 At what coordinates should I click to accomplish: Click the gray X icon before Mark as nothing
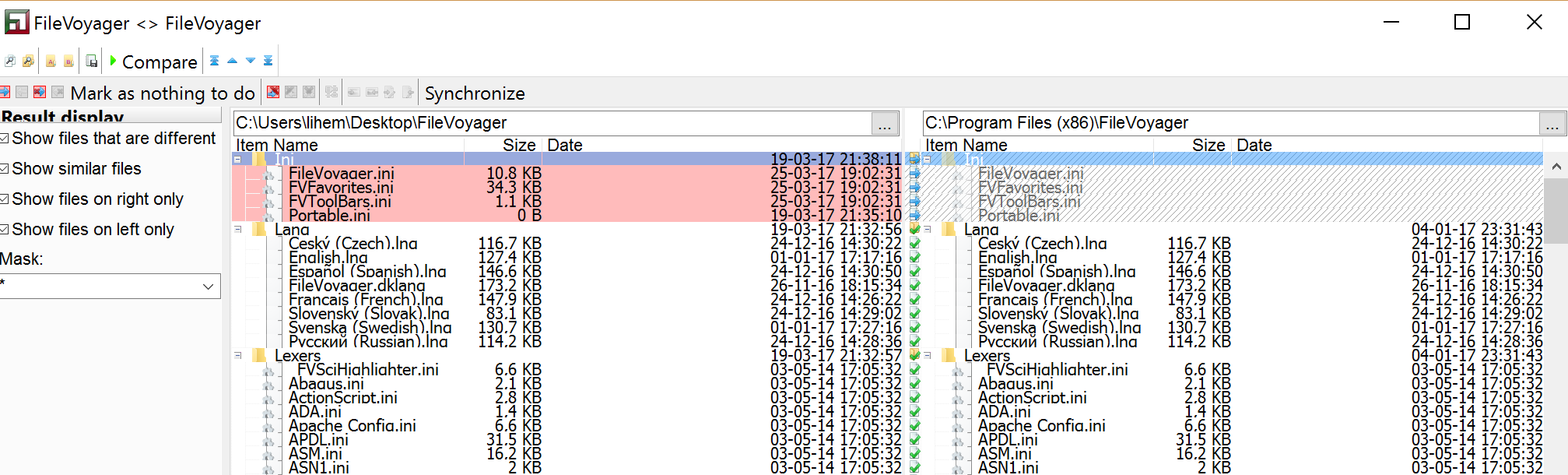pyautogui.click(x=58, y=92)
